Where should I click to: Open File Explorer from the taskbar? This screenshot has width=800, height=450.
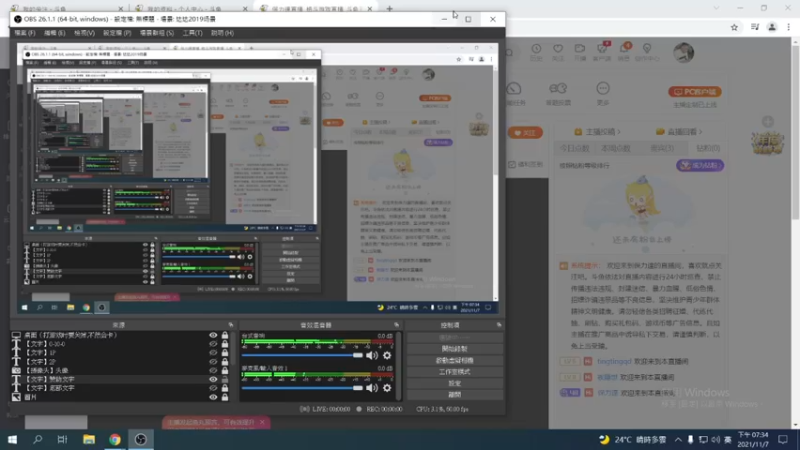tap(89, 439)
